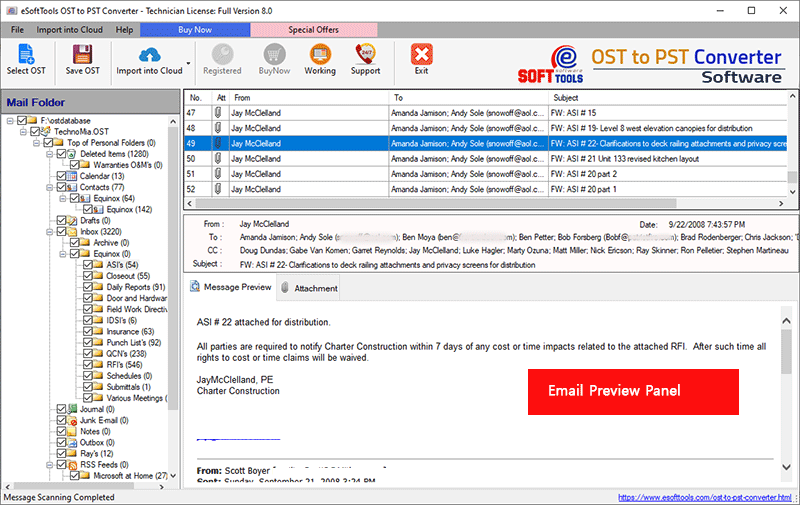Open the Buy Now menu item

click(195, 30)
